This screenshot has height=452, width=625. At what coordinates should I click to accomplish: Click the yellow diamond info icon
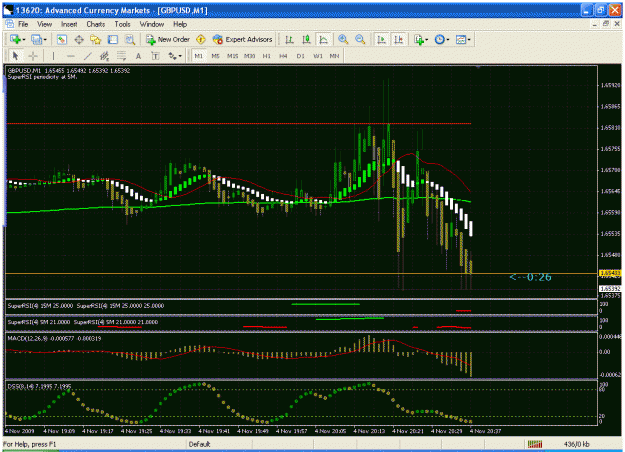pos(201,39)
